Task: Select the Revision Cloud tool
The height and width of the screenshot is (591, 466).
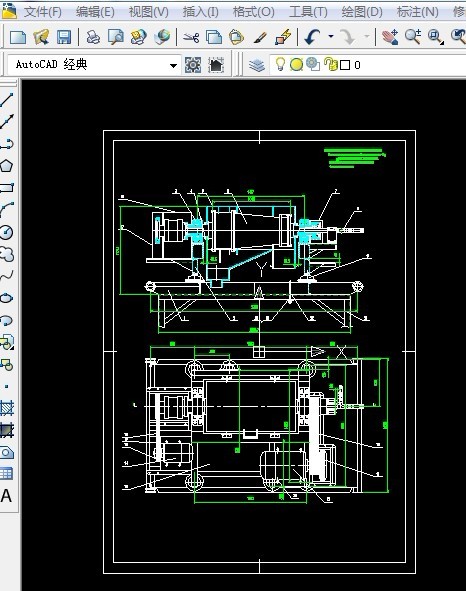Action: tap(7, 254)
